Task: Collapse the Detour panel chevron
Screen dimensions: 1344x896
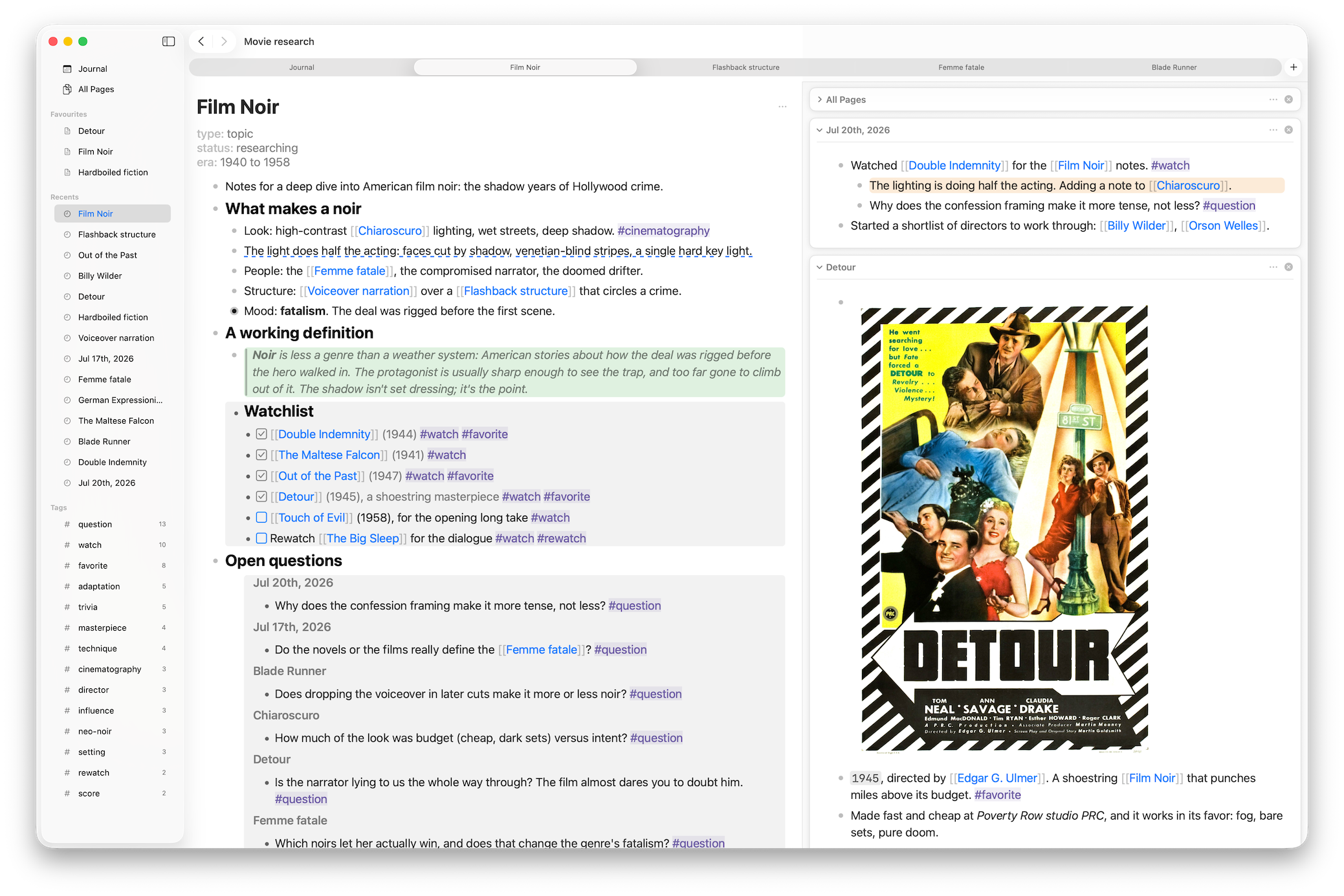Action: [x=819, y=267]
